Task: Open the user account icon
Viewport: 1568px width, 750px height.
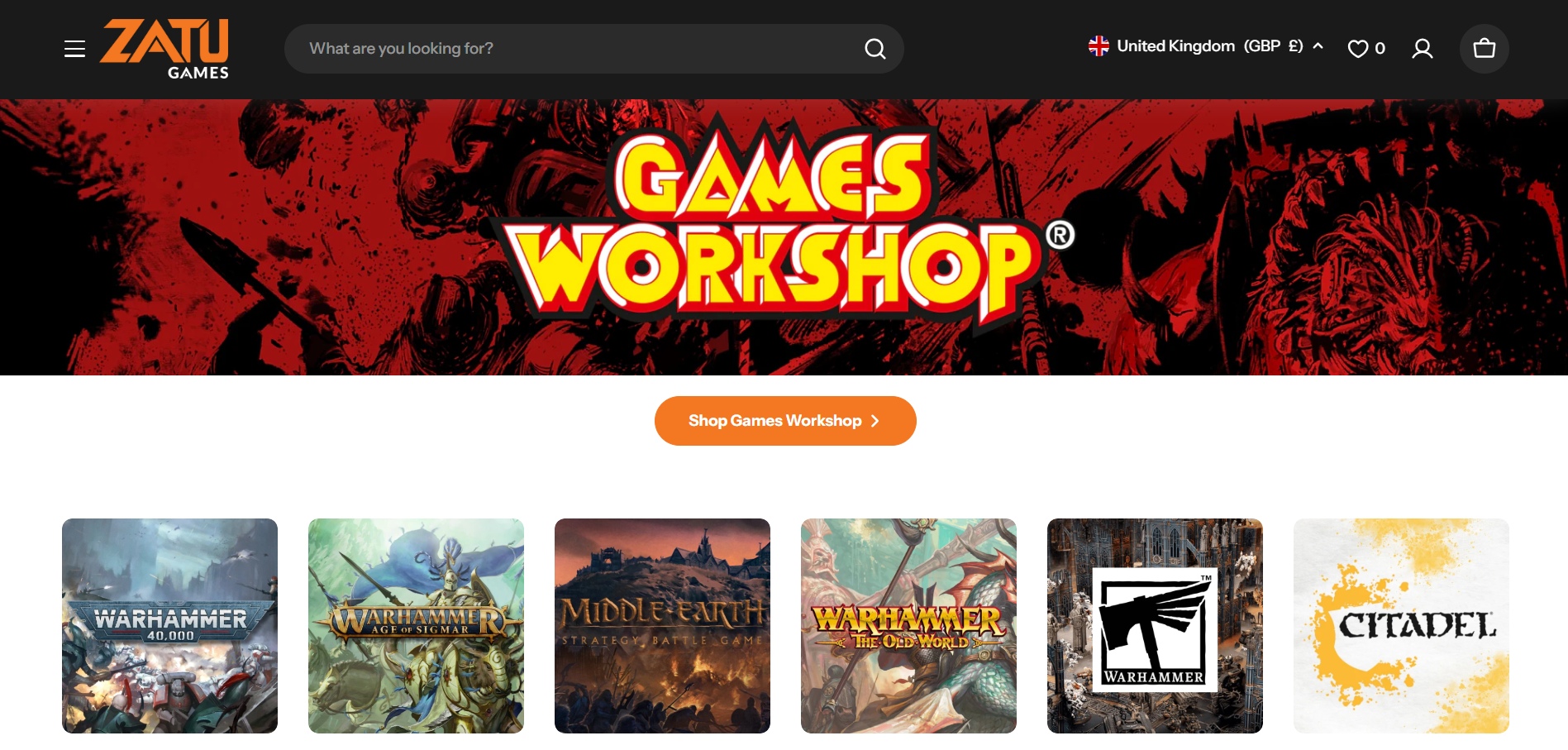Action: 1422,49
